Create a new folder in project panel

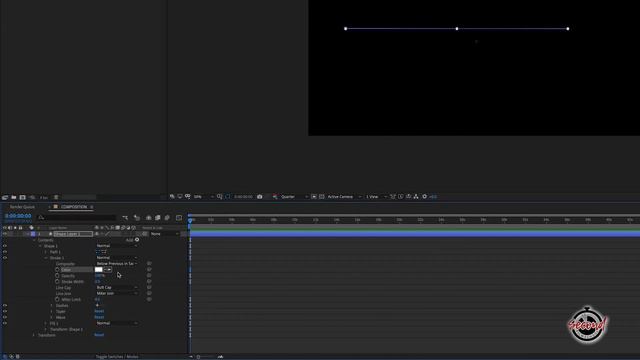[14, 197]
